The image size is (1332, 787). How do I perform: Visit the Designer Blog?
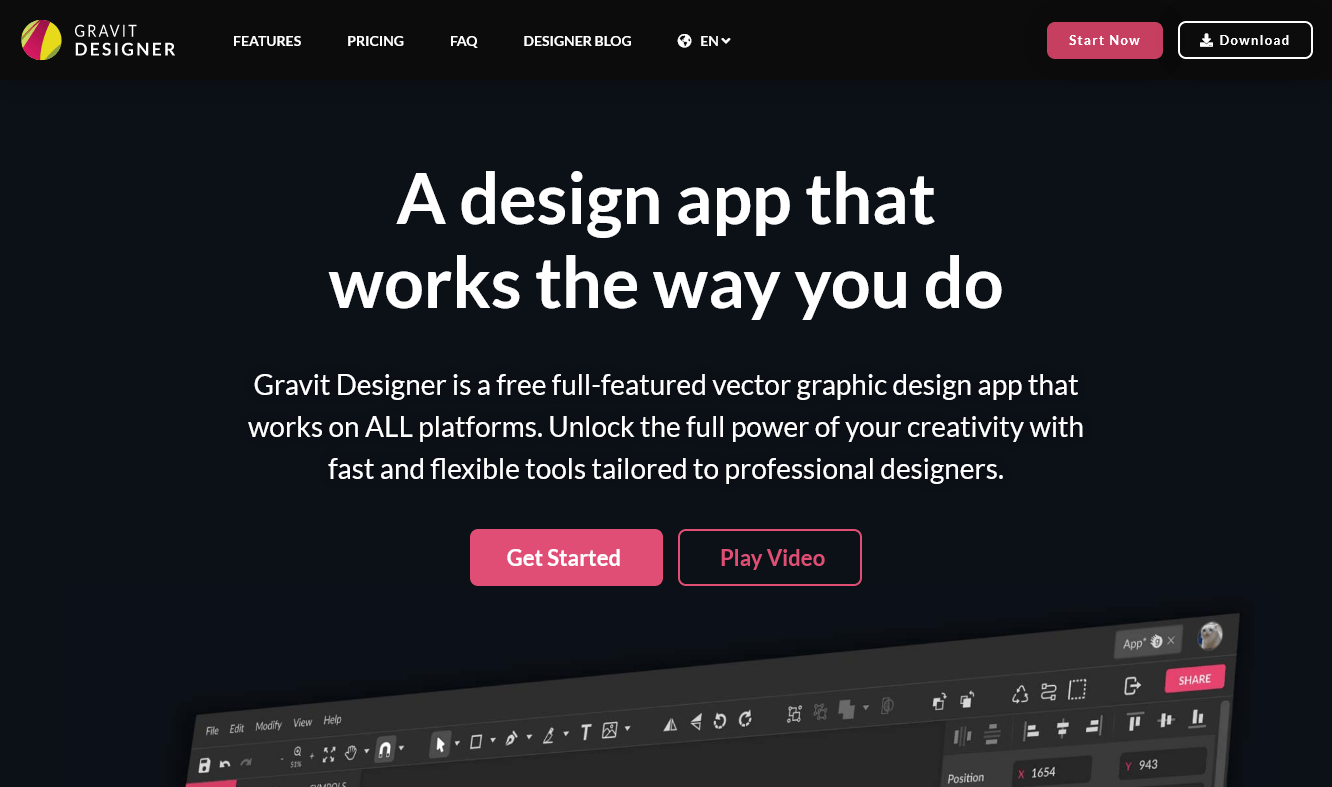click(x=577, y=41)
